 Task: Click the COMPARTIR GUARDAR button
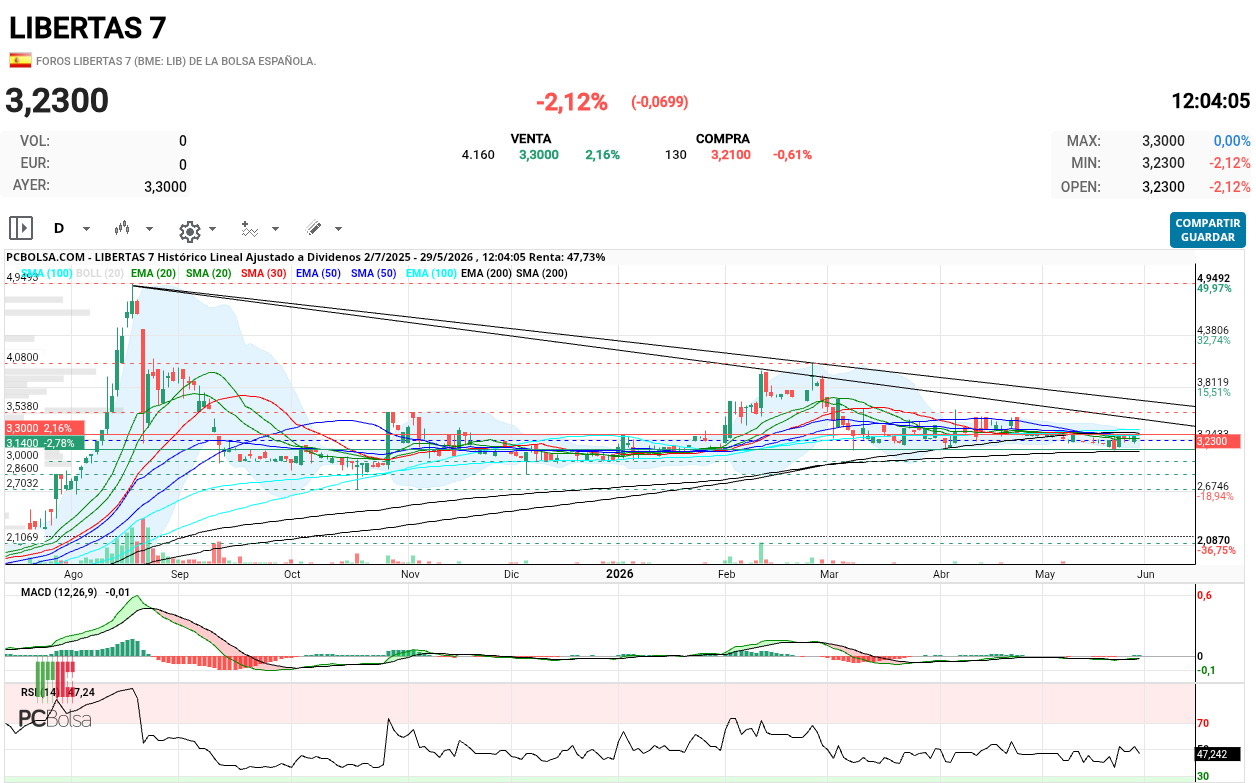coord(1207,230)
